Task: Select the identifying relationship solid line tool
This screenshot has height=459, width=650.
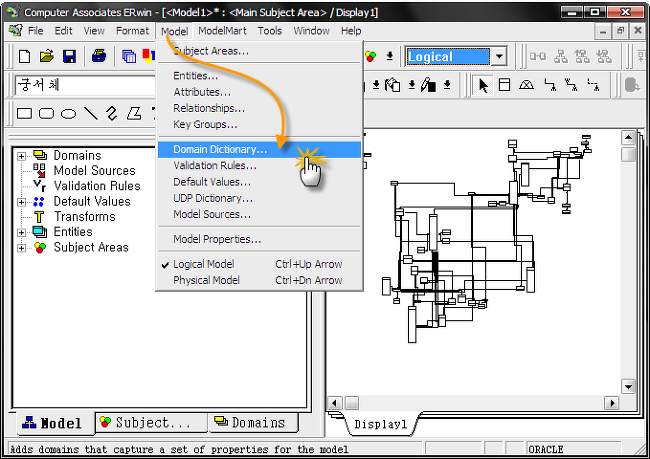Action: [550, 85]
